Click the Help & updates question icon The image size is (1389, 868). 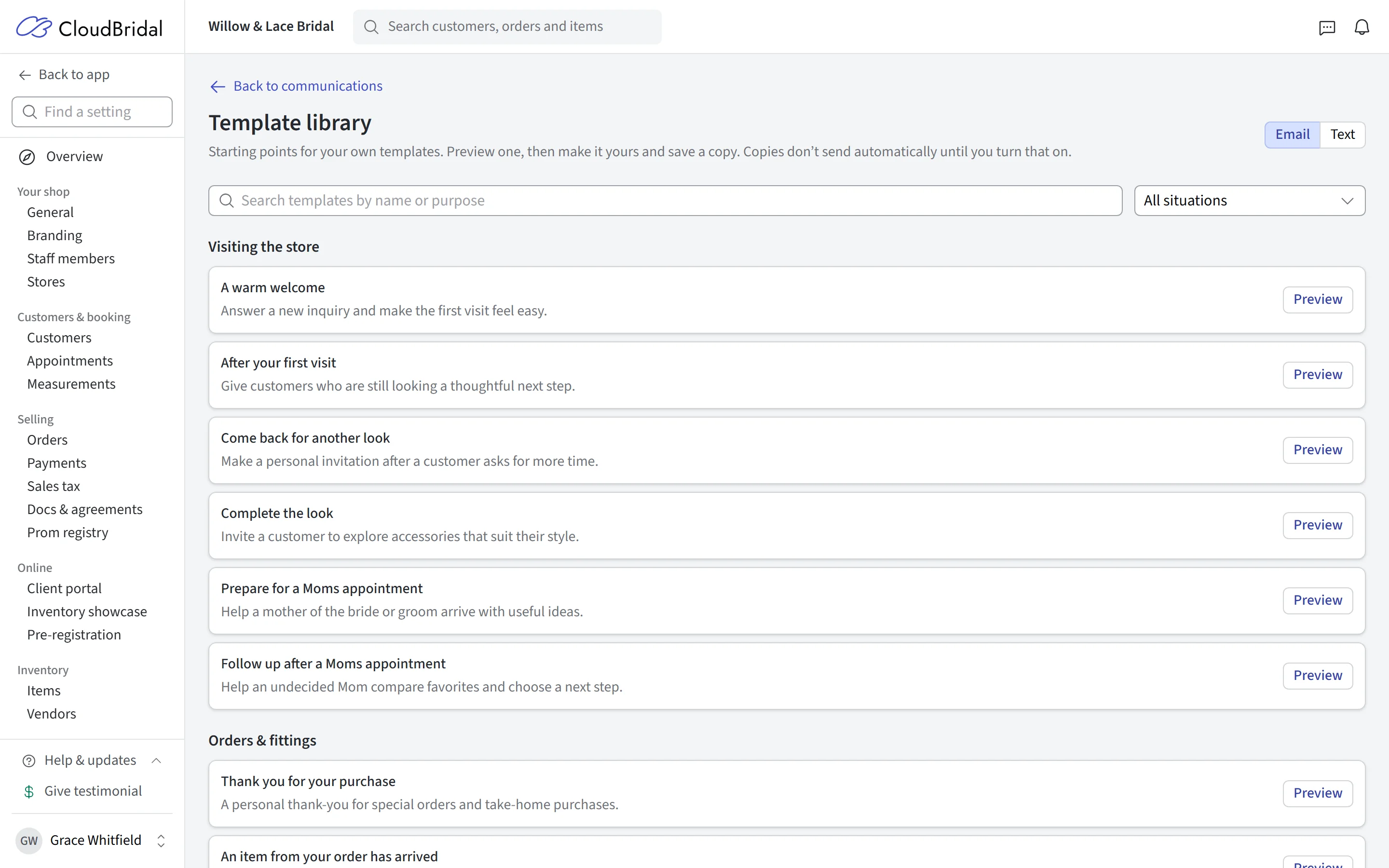[29, 760]
